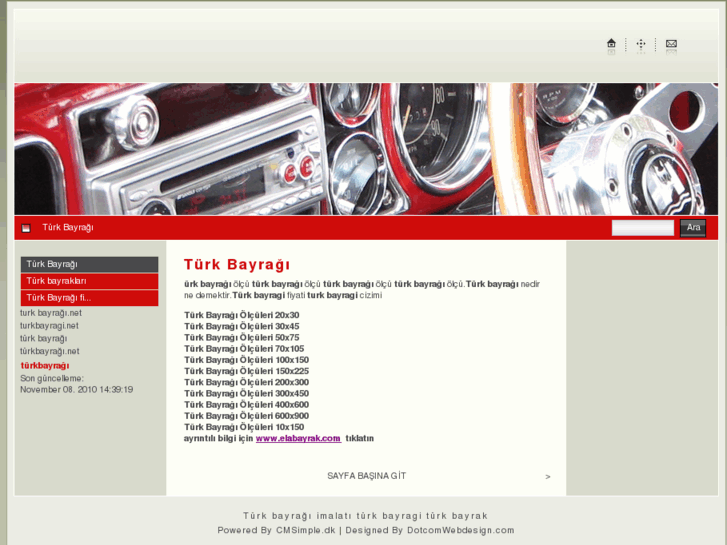This screenshot has height=545, width=727.
Task: Click text Türk Bayrağı Ölçüleri 400x600
Action: [246, 404]
